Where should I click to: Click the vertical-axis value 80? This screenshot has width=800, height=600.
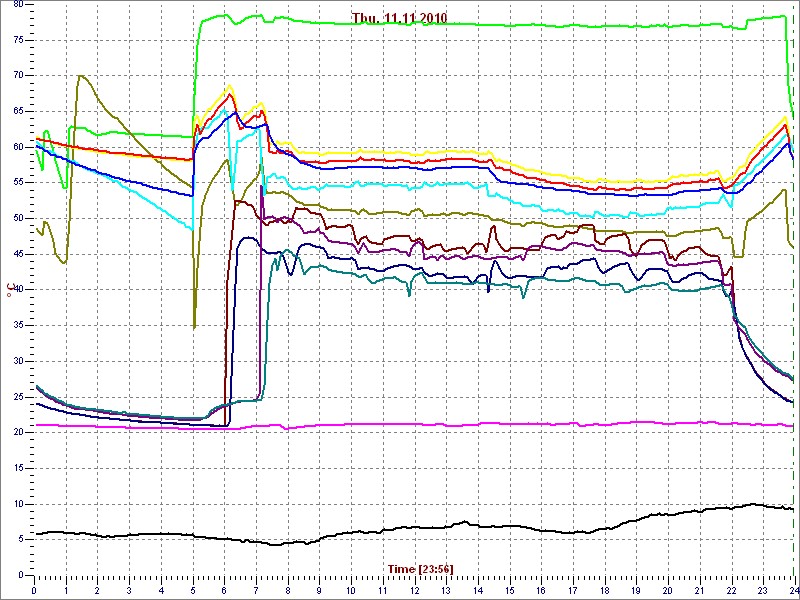[16, 4]
